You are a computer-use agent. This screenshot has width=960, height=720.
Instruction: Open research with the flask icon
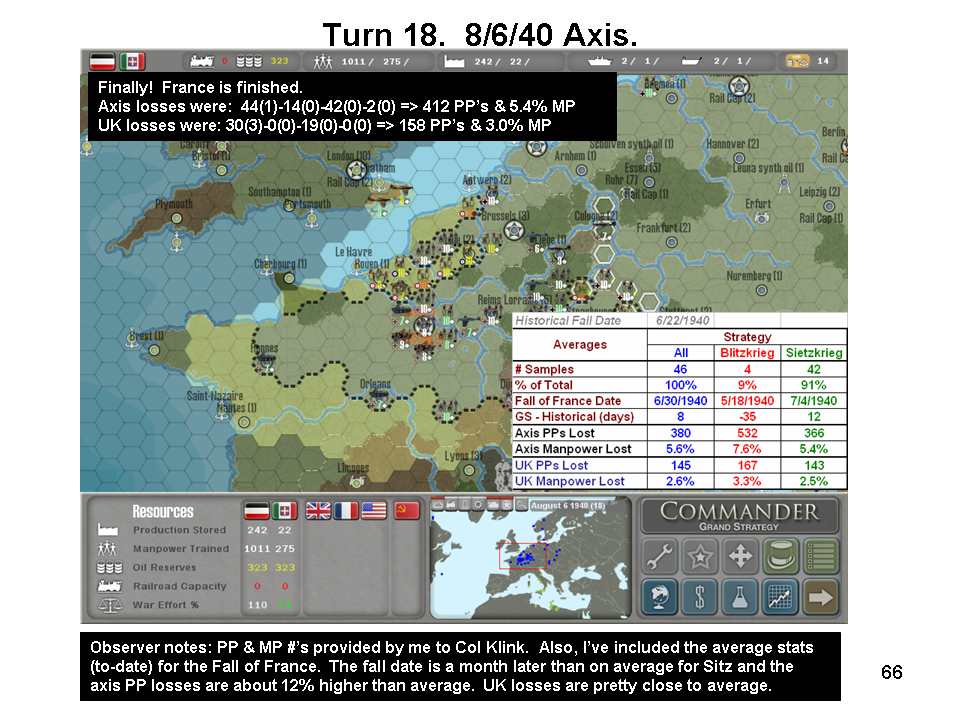741,597
